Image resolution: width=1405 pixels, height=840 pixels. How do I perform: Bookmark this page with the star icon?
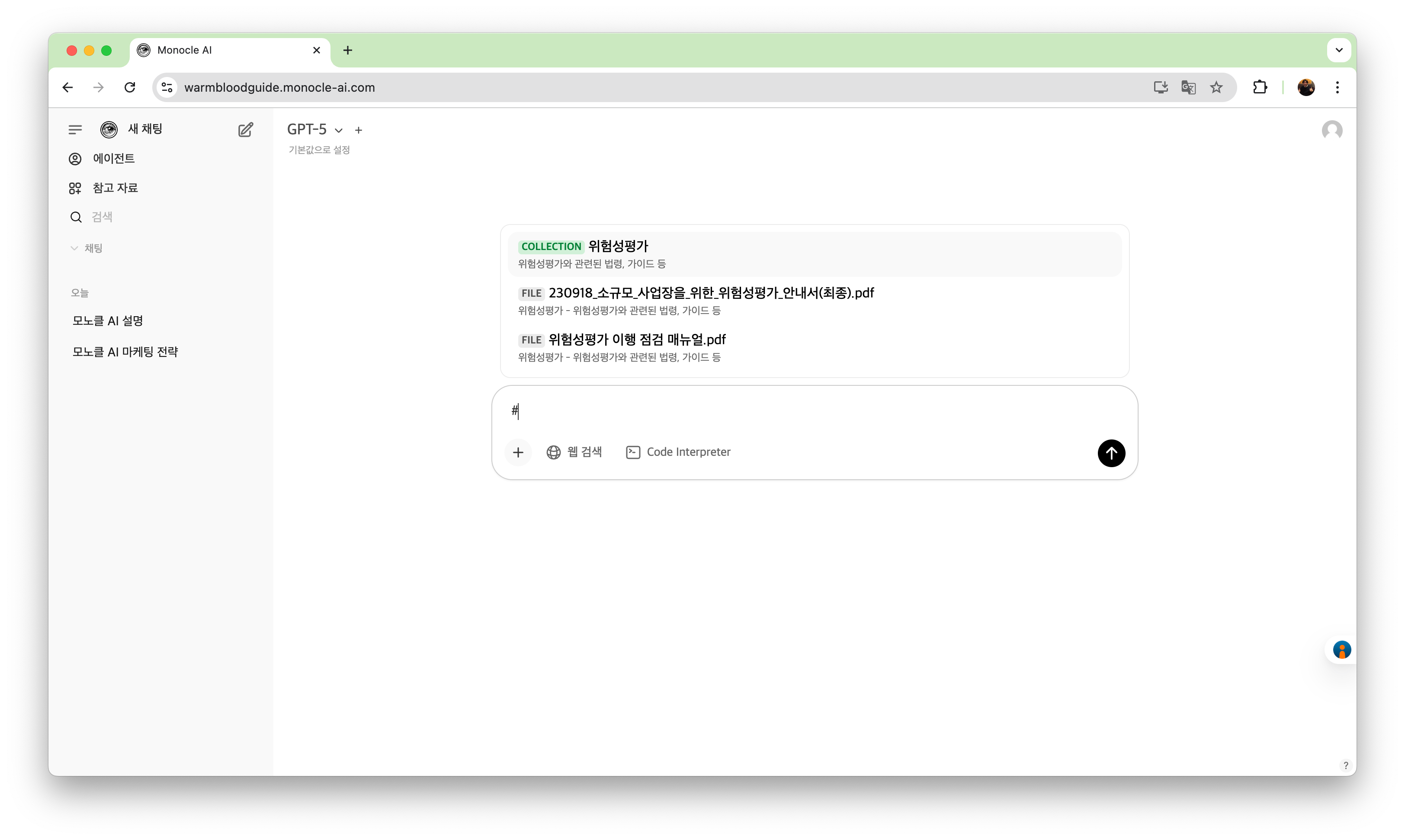coord(1216,87)
